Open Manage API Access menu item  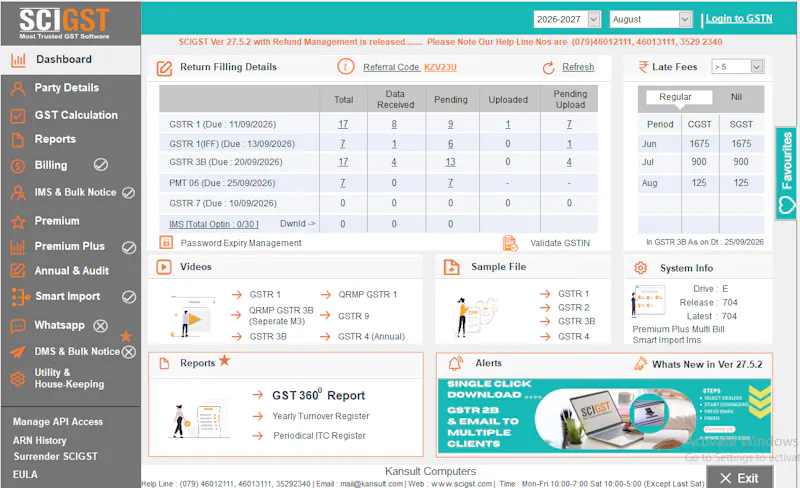(x=58, y=422)
